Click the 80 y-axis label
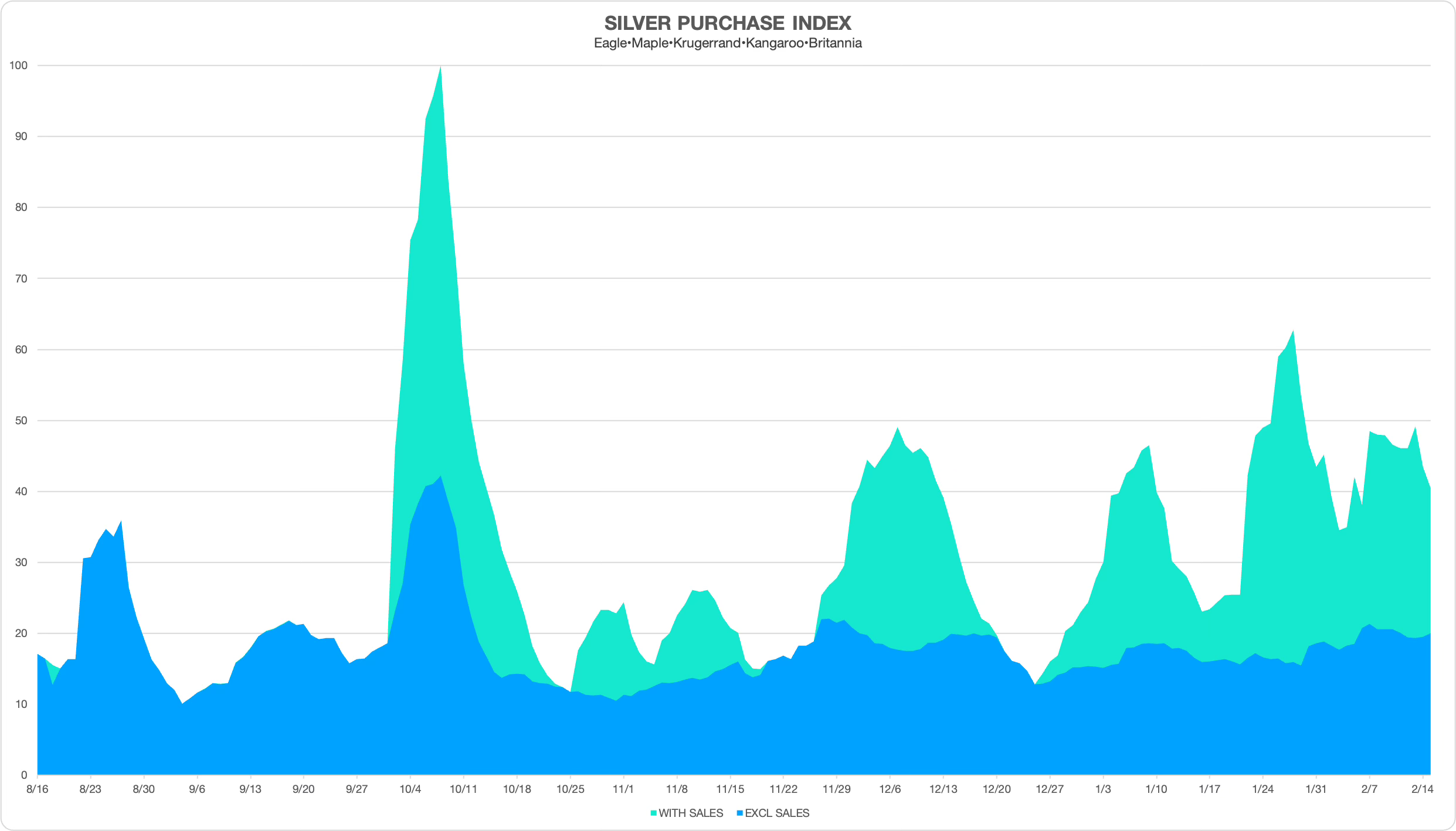This screenshot has height=831, width=1456. [x=21, y=207]
